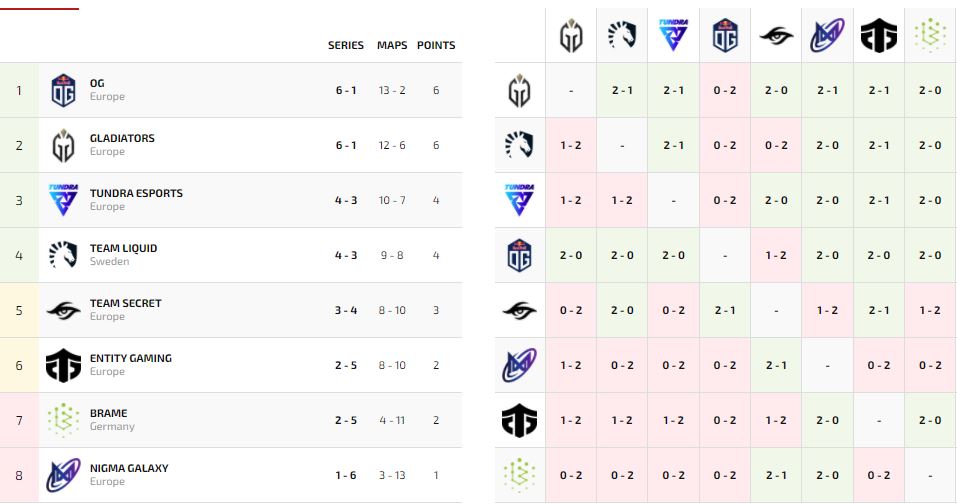The width and height of the screenshot is (957, 504).
Task: Click the OG logo in the standings list
Action: 63,91
